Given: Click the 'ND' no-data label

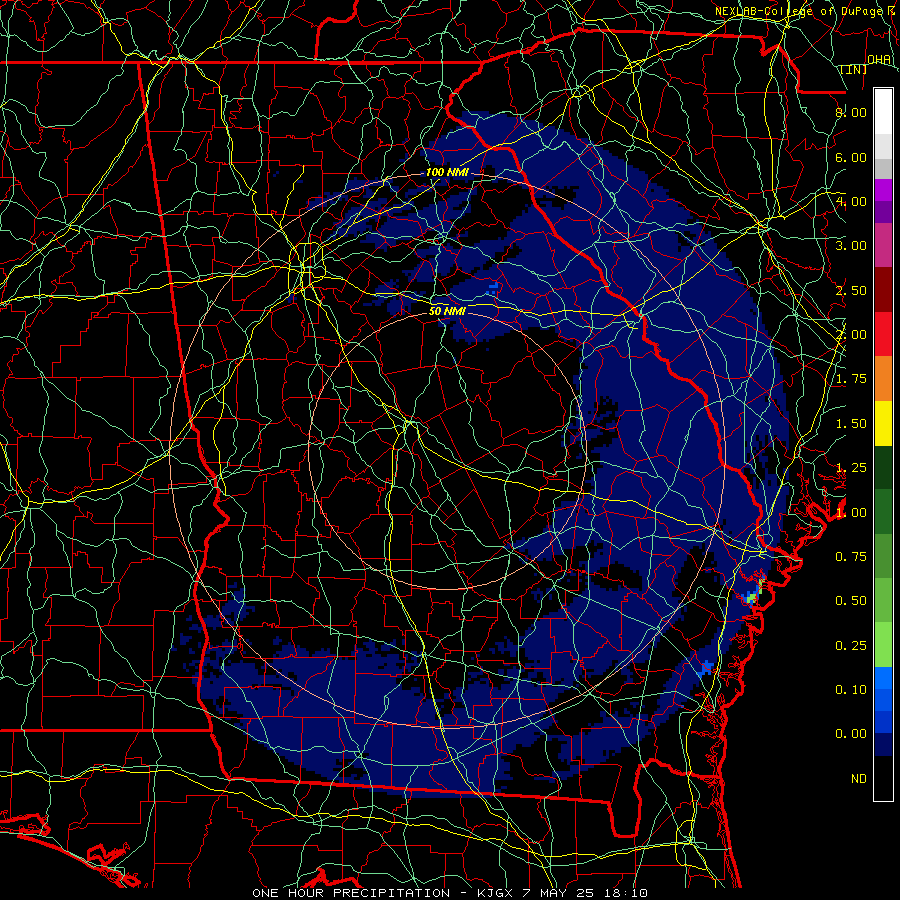Looking at the screenshot, I should tap(859, 779).
